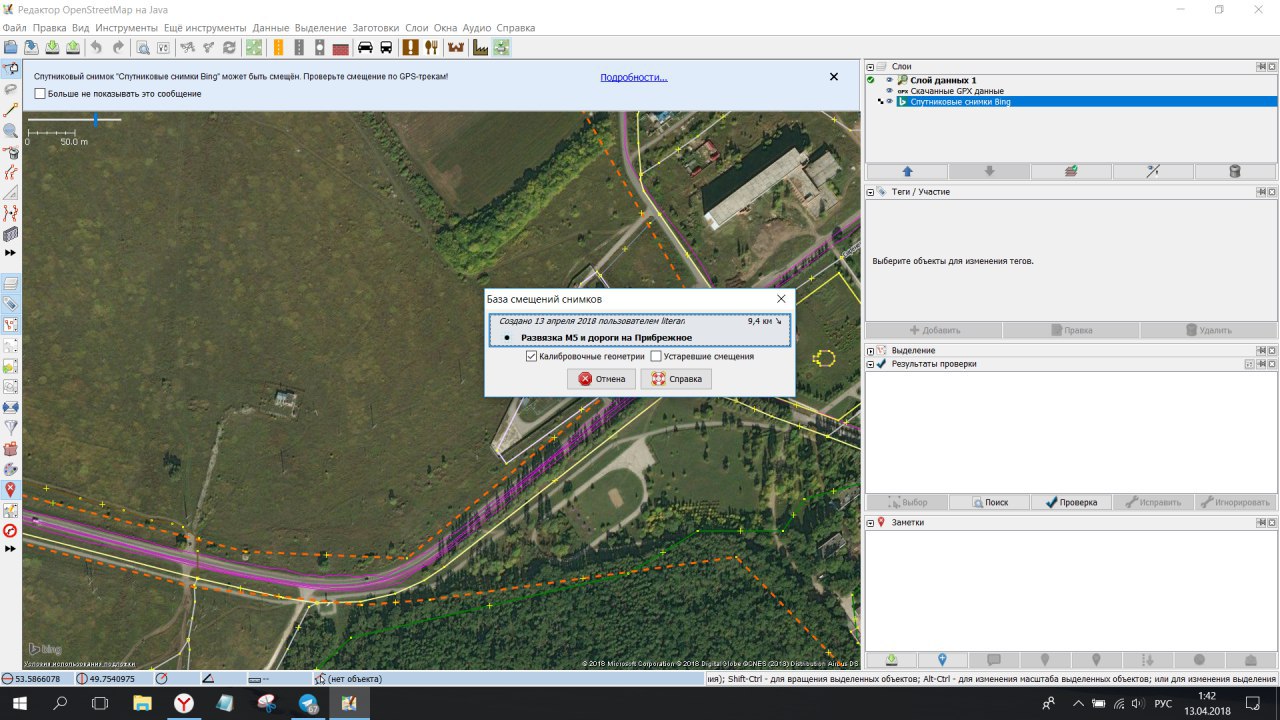Open the 'Слои' menu
Viewport: 1280px width, 720px height.
[416, 28]
